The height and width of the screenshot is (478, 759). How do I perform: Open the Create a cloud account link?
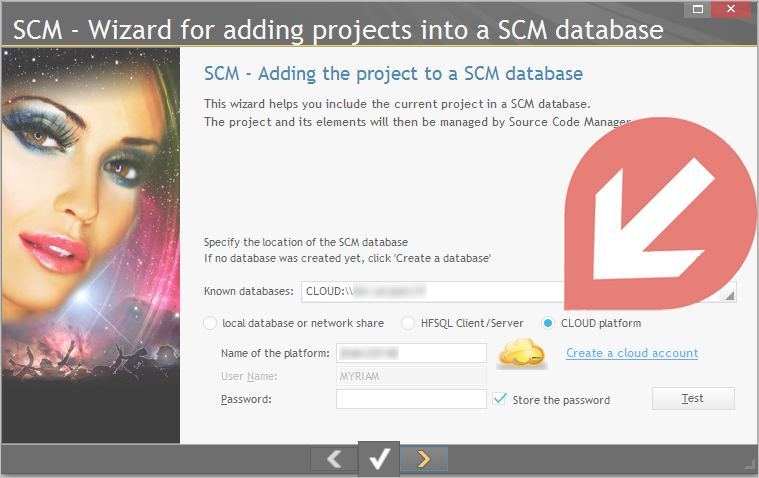(x=632, y=353)
